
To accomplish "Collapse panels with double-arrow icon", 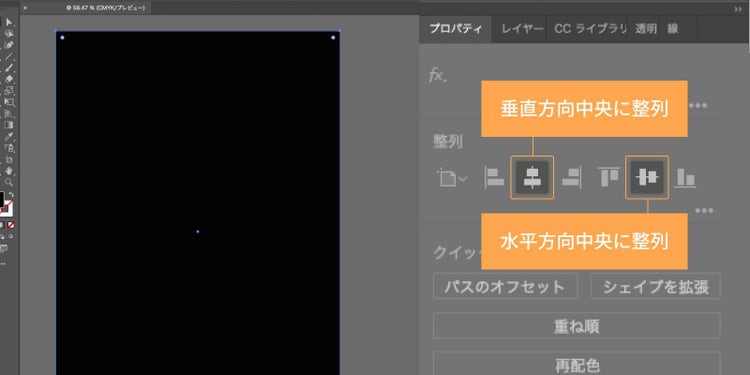I will pyautogui.click(x=738, y=9).
